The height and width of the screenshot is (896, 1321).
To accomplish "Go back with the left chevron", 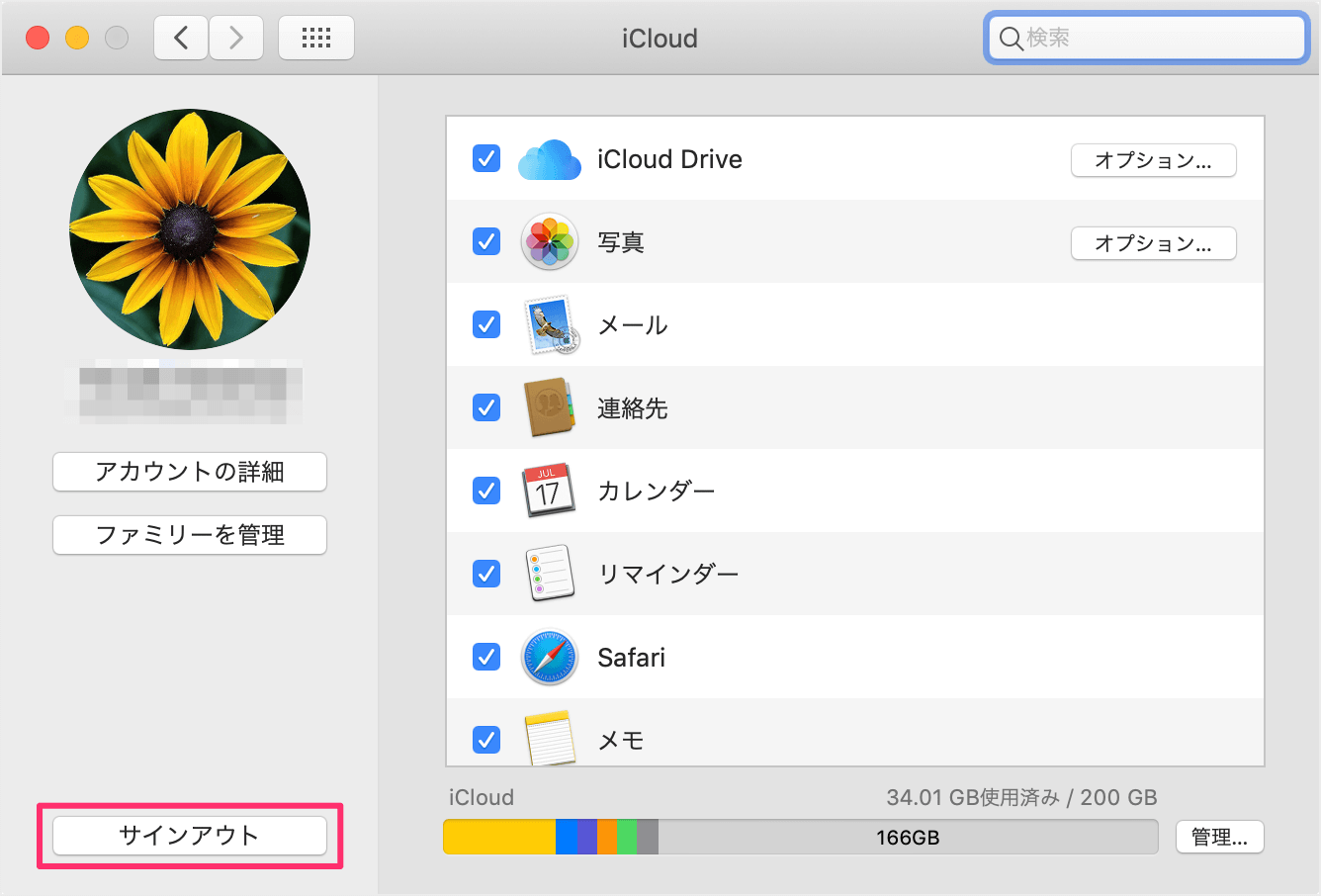I will click(x=181, y=39).
